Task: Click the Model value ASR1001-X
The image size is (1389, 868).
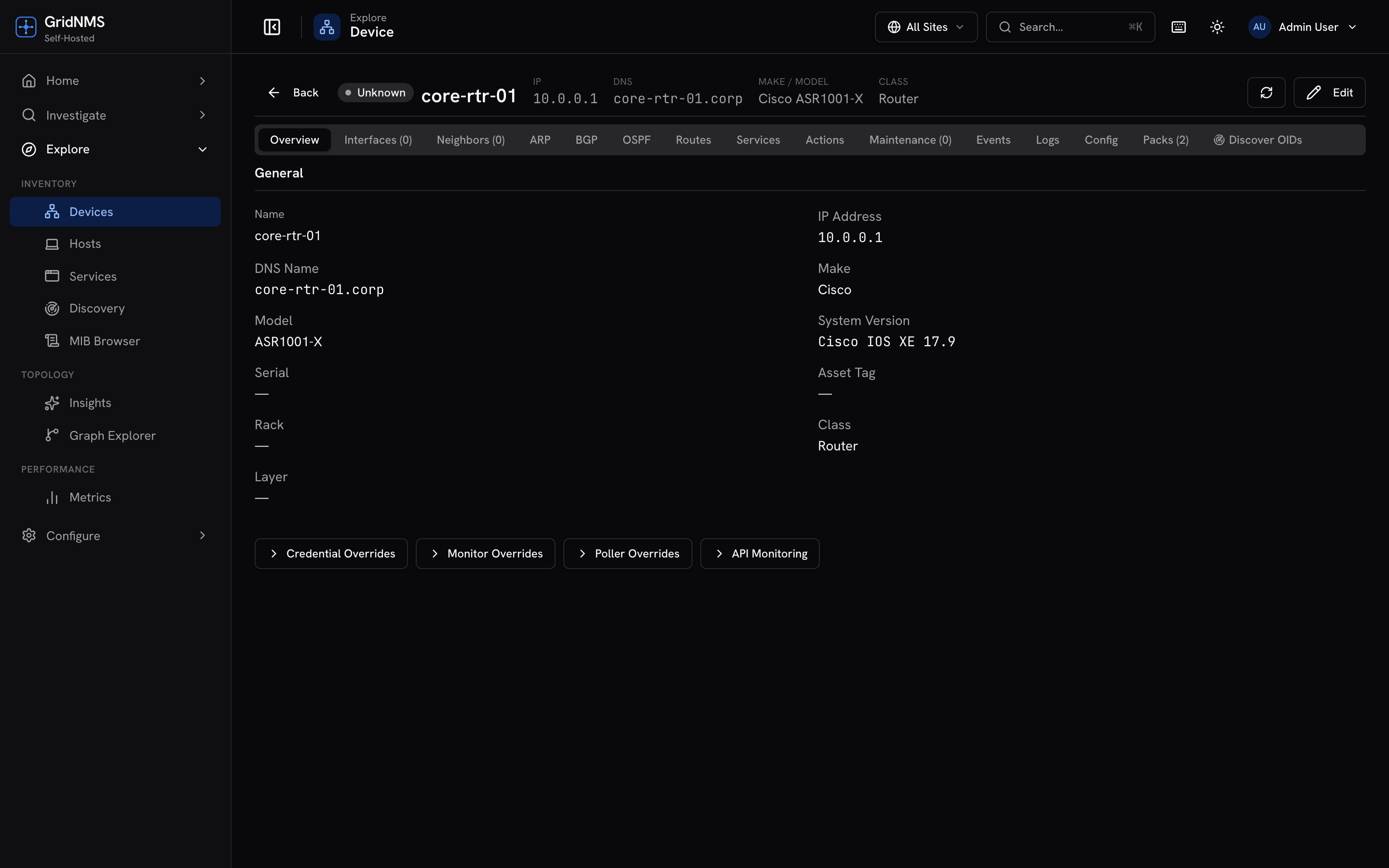Action: click(x=288, y=342)
